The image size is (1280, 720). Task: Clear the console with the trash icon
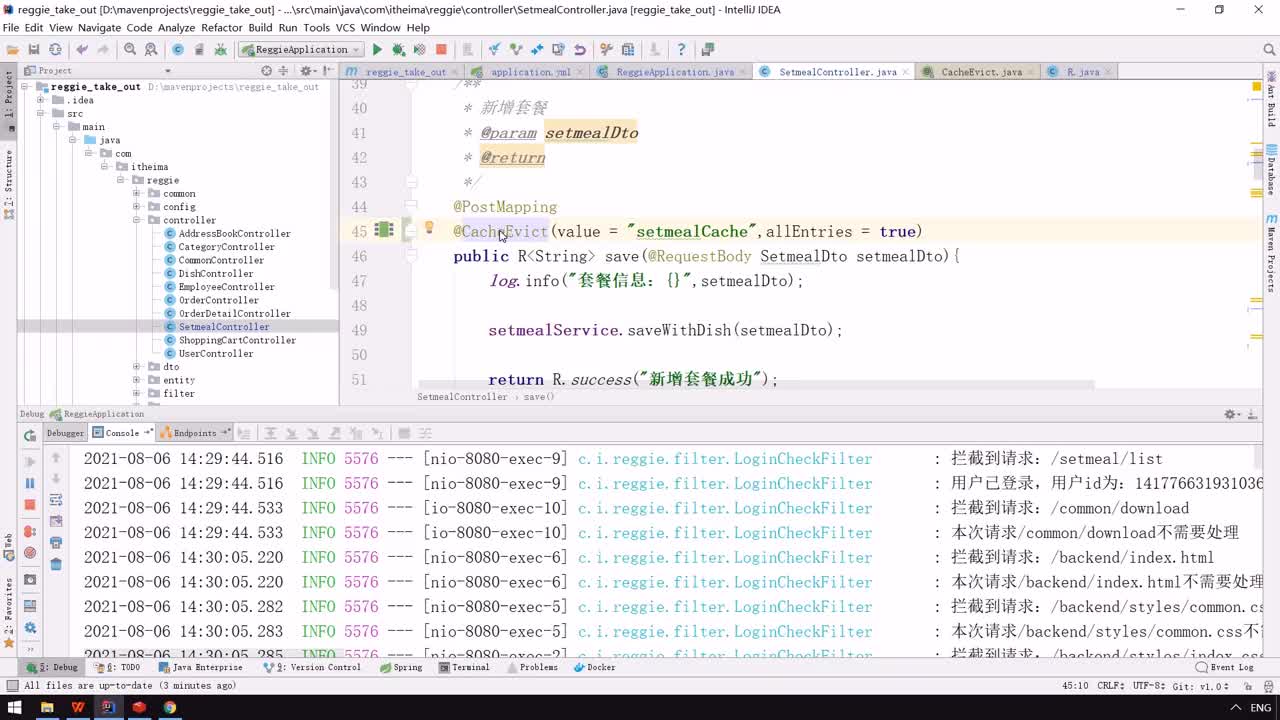56,564
